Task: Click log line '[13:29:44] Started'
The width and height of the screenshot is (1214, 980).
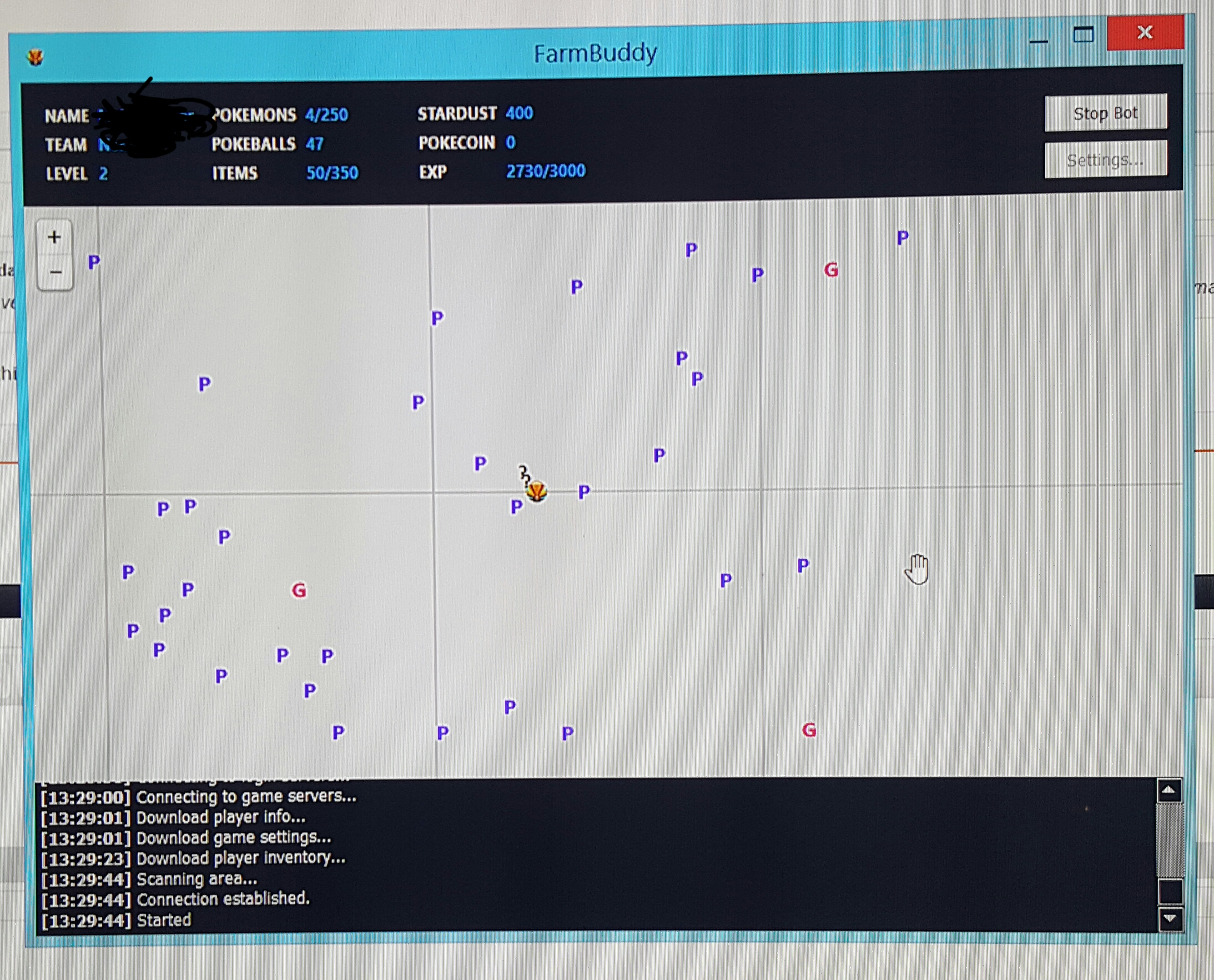Action: tap(116, 920)
